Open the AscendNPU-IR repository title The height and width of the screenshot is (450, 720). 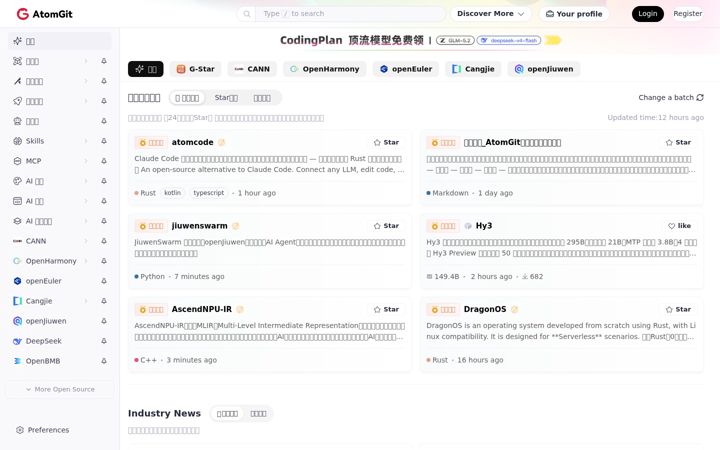202,309
